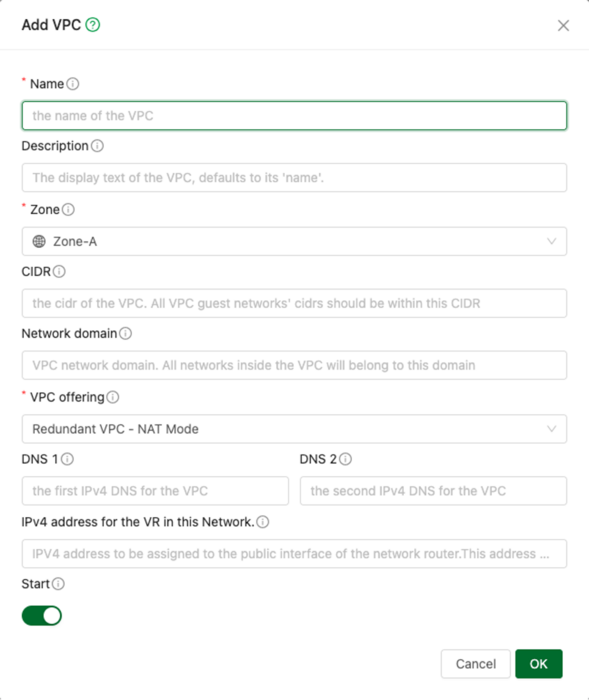Click the DNS 1 info icon

67,459
